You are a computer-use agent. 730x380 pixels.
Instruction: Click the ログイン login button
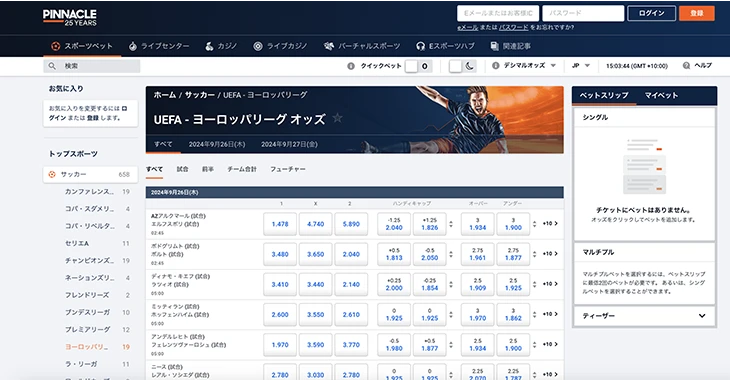pos(651,13)
